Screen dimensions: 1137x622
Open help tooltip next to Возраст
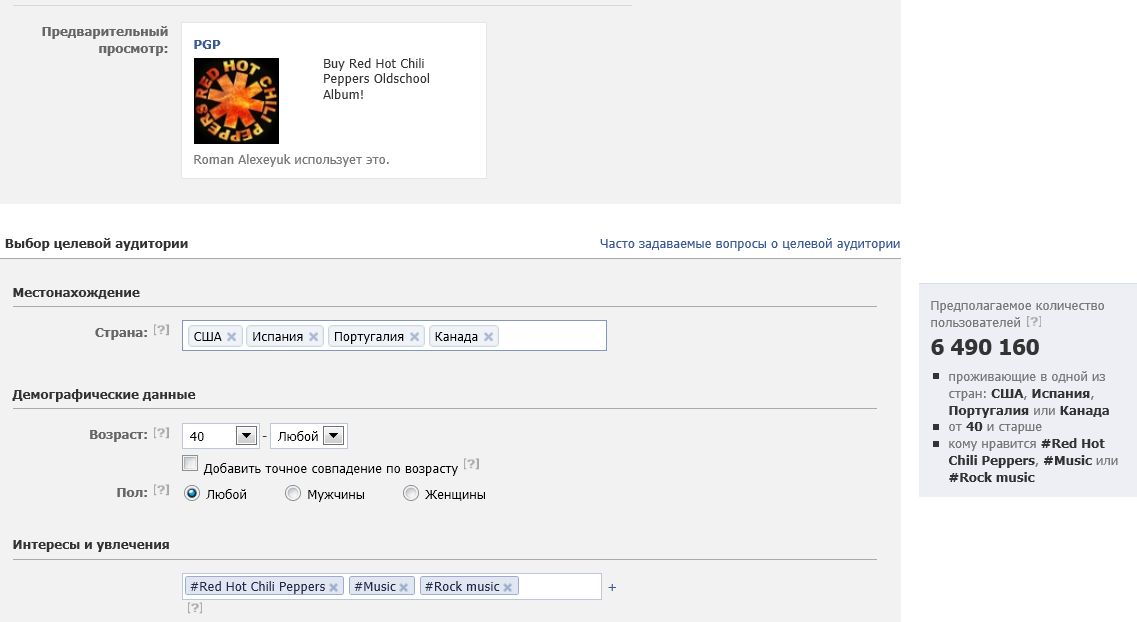(161, 433)
